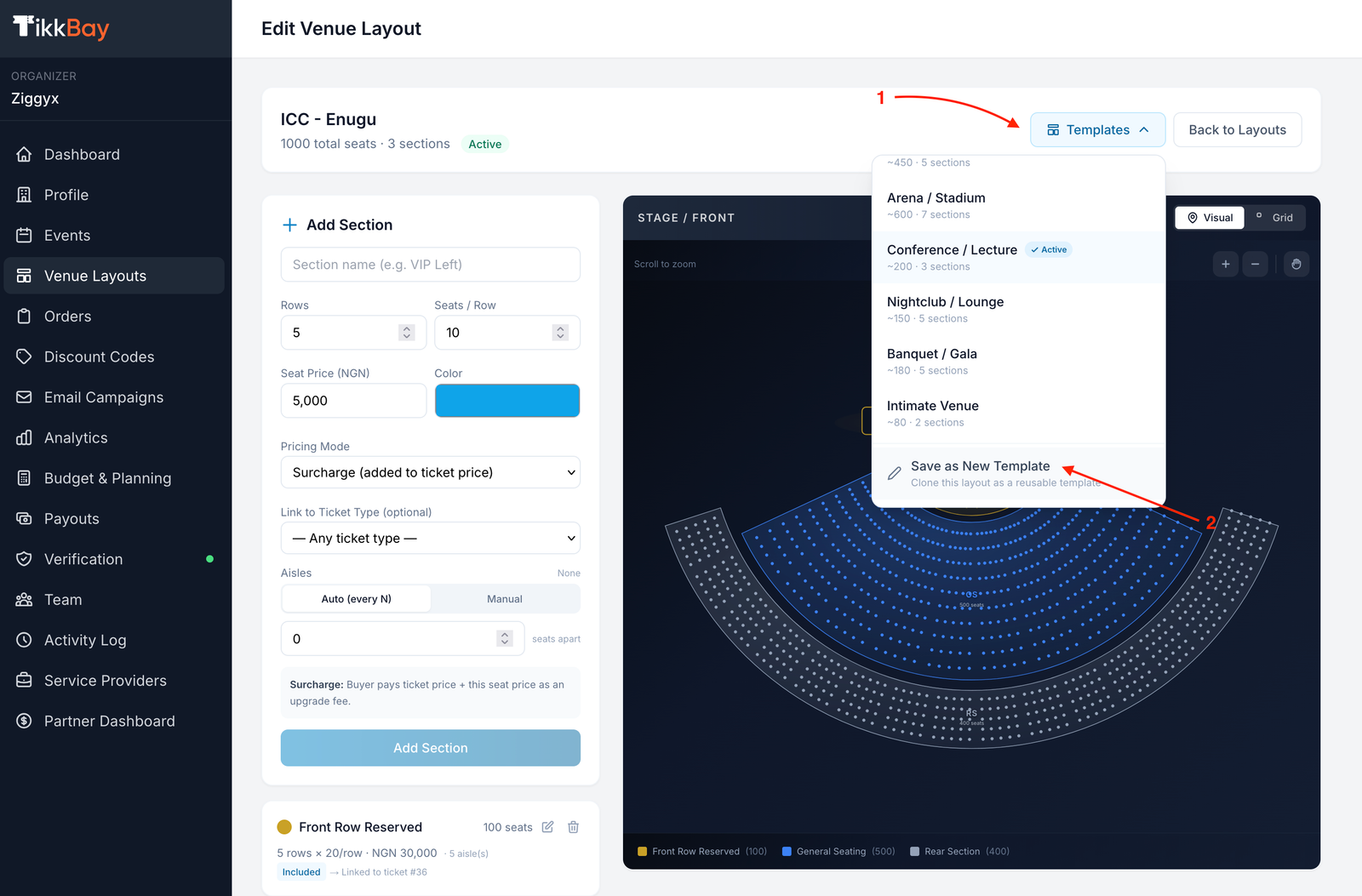Click the zoom in plus icon on canvas

[1226, 265]
